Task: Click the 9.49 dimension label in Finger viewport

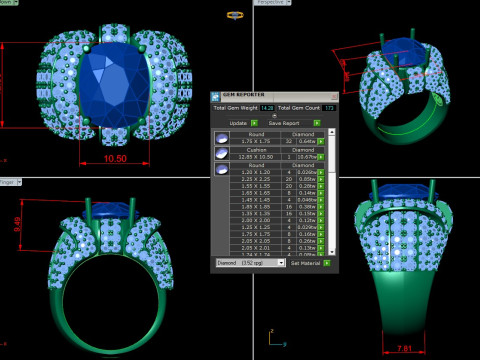Action: [17, 224]
